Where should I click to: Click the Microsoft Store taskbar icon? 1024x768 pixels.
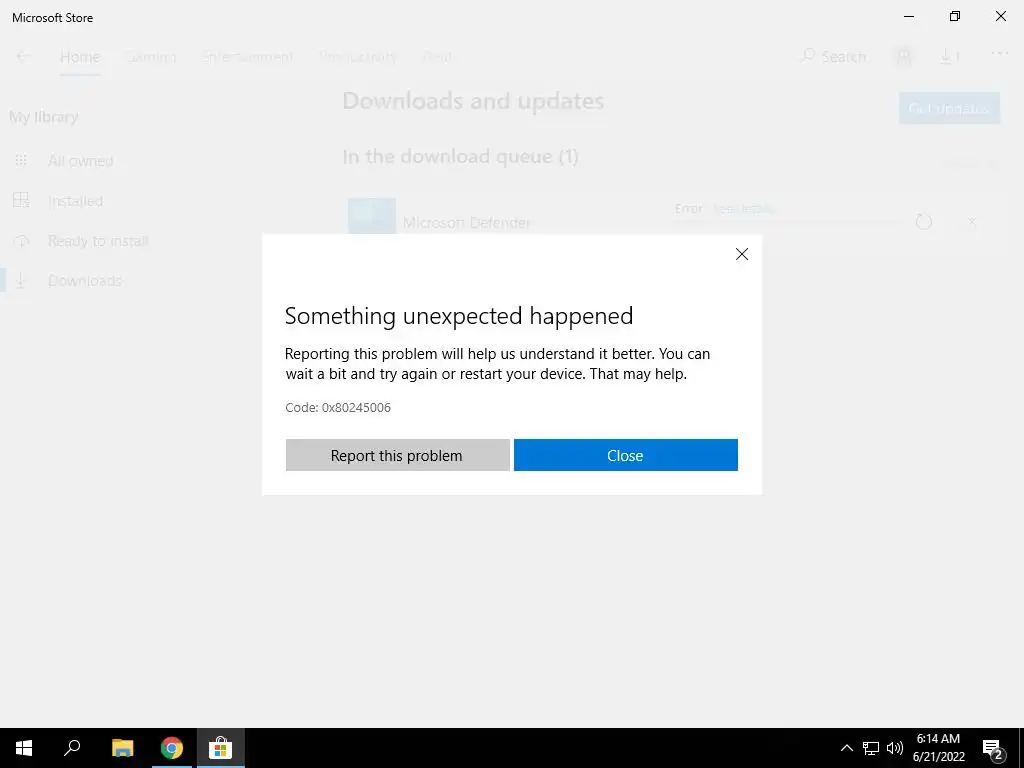pos(221,748)
